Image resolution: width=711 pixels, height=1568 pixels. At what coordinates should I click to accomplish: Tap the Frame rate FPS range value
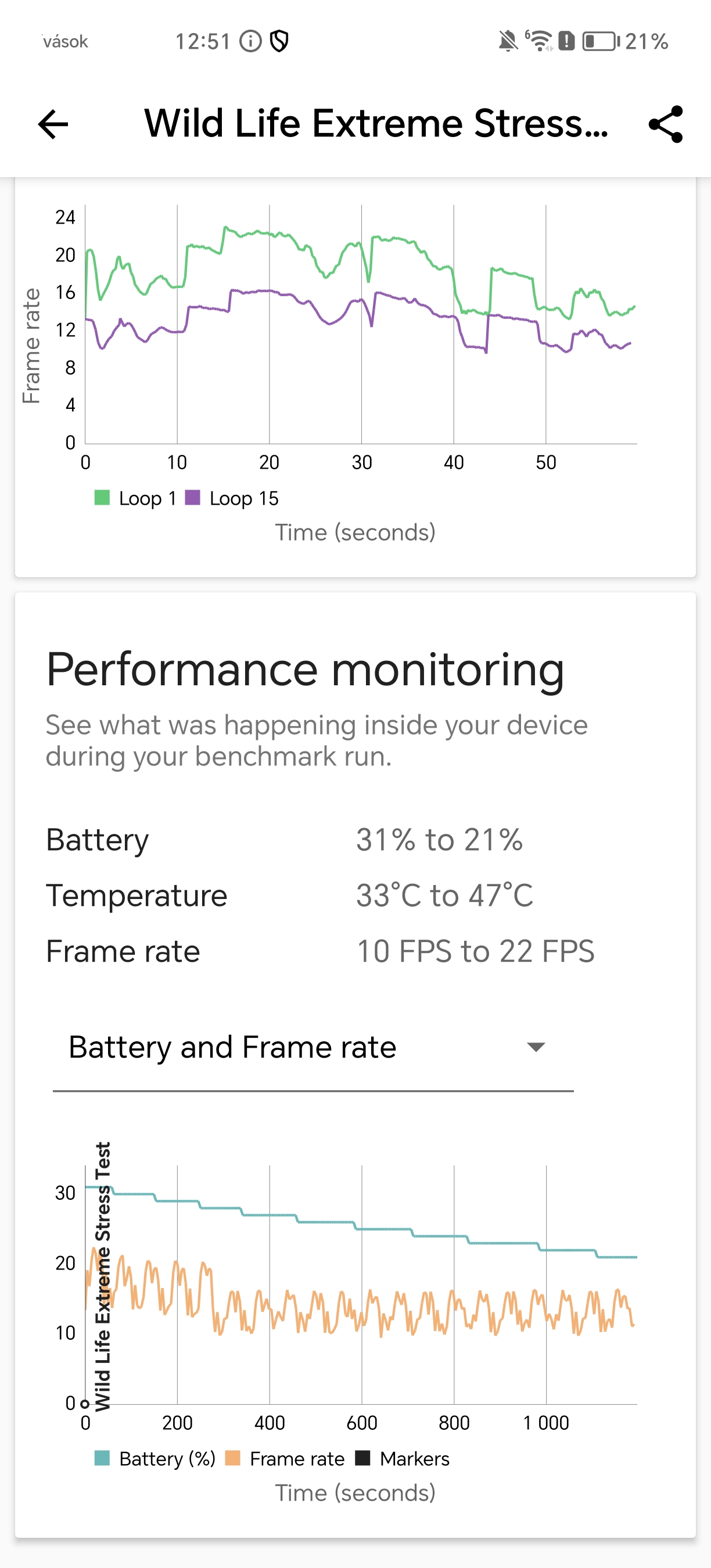click(475, 951)
